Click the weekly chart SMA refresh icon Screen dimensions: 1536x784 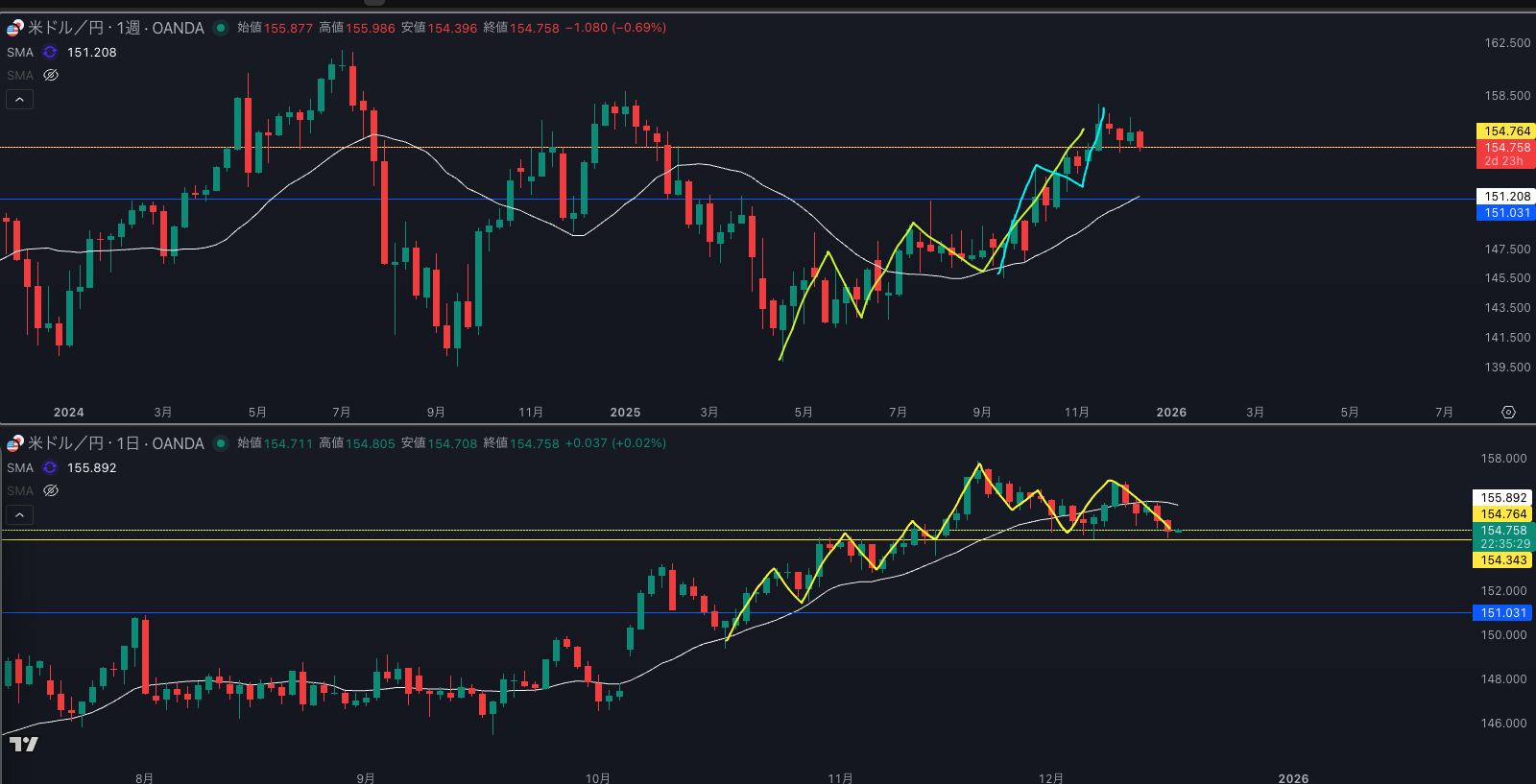point(50,53)
